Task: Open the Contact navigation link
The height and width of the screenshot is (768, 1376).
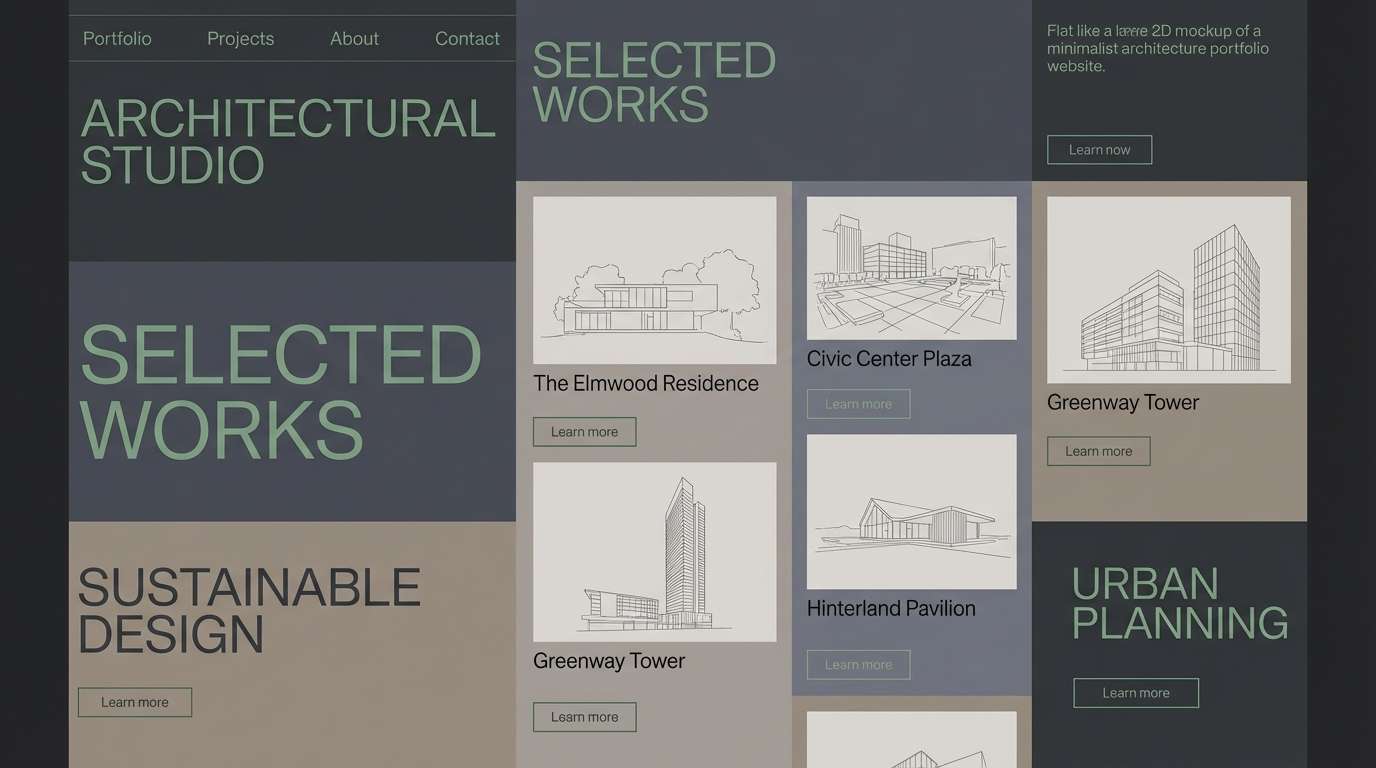Action: point(467,38)
